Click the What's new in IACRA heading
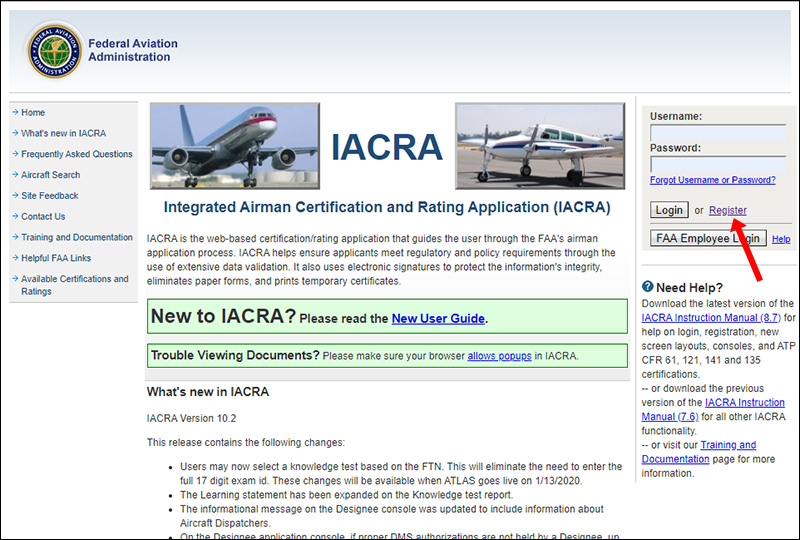 208,392
